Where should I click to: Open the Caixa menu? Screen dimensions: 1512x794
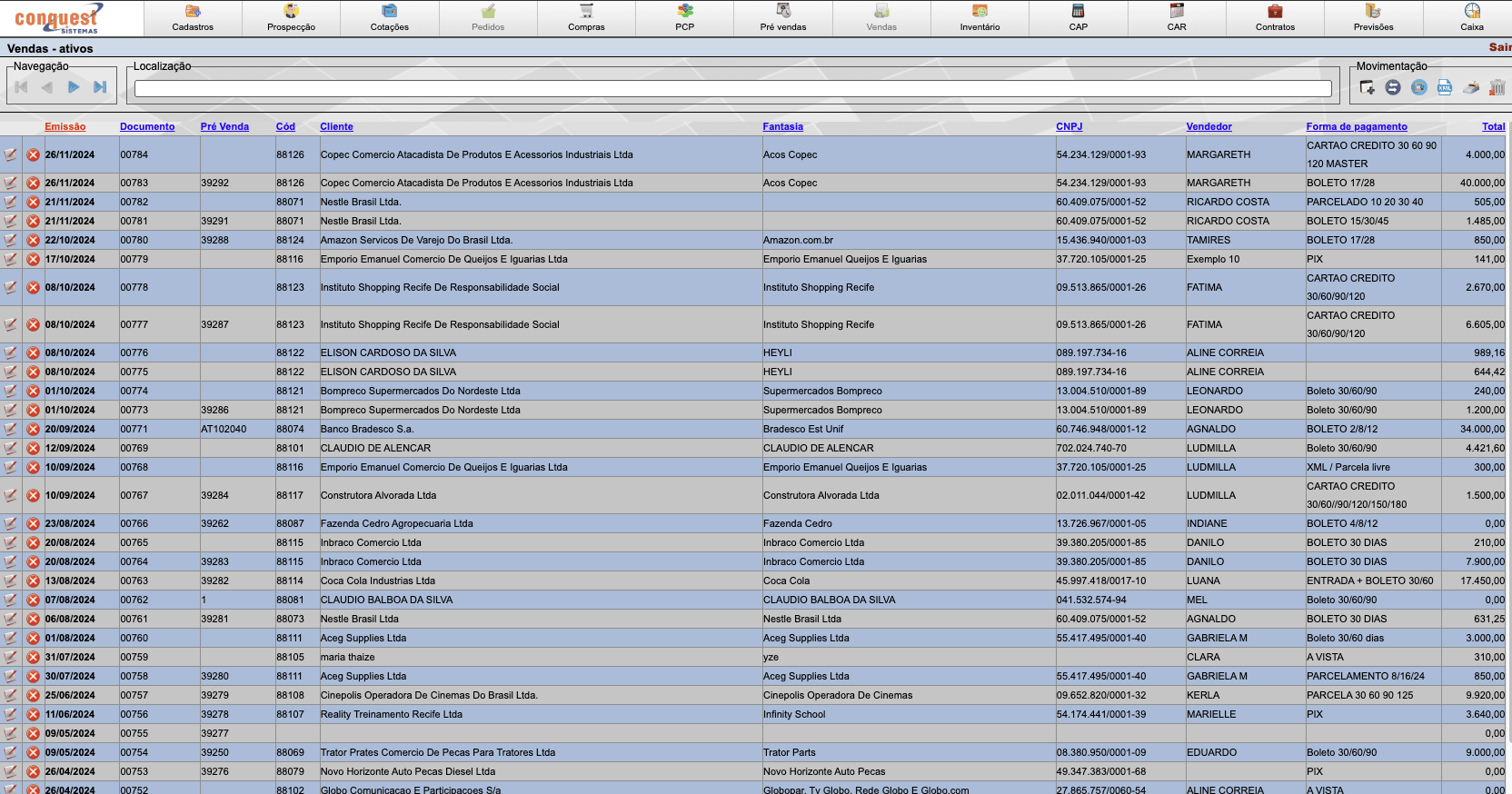[1471, 18]
